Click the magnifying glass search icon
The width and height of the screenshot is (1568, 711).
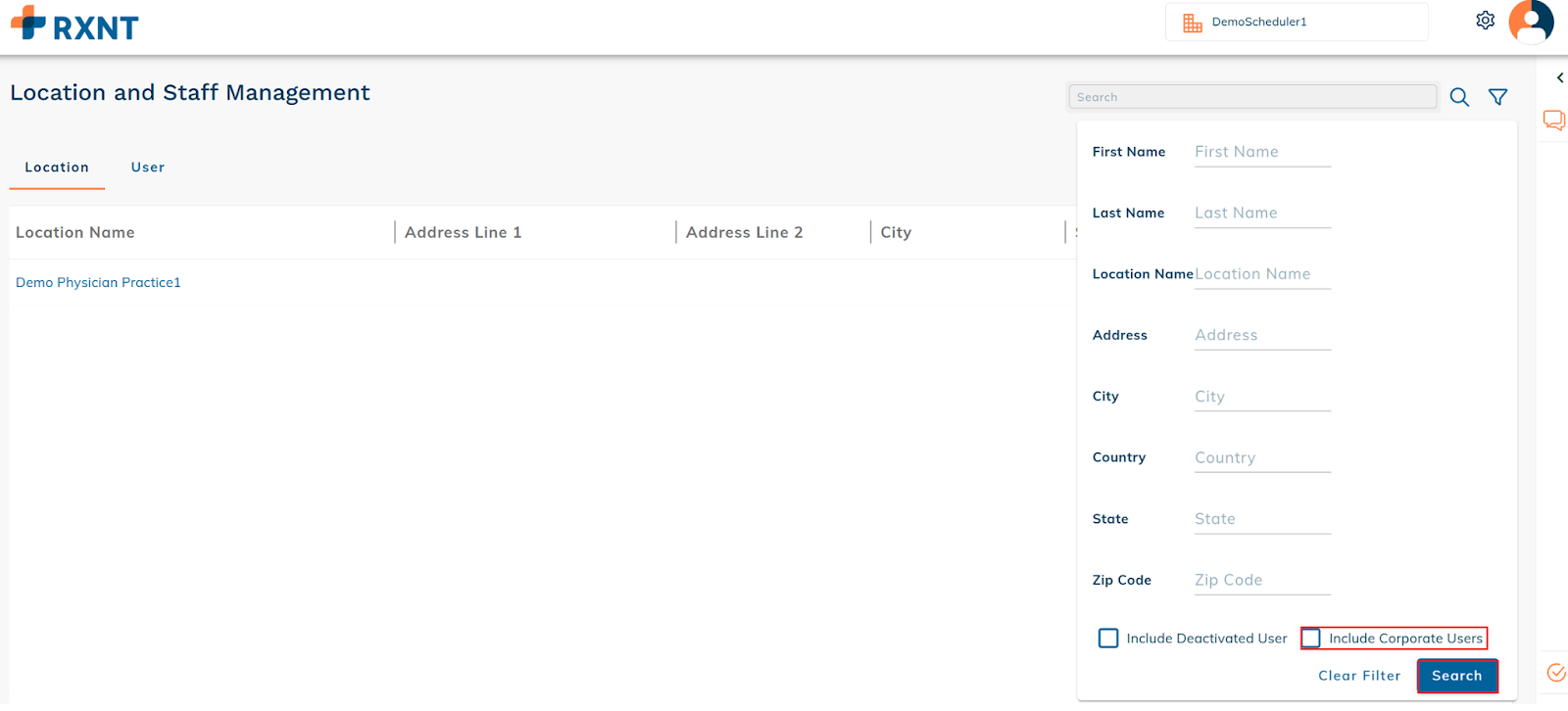click(x=1459, y=97)
